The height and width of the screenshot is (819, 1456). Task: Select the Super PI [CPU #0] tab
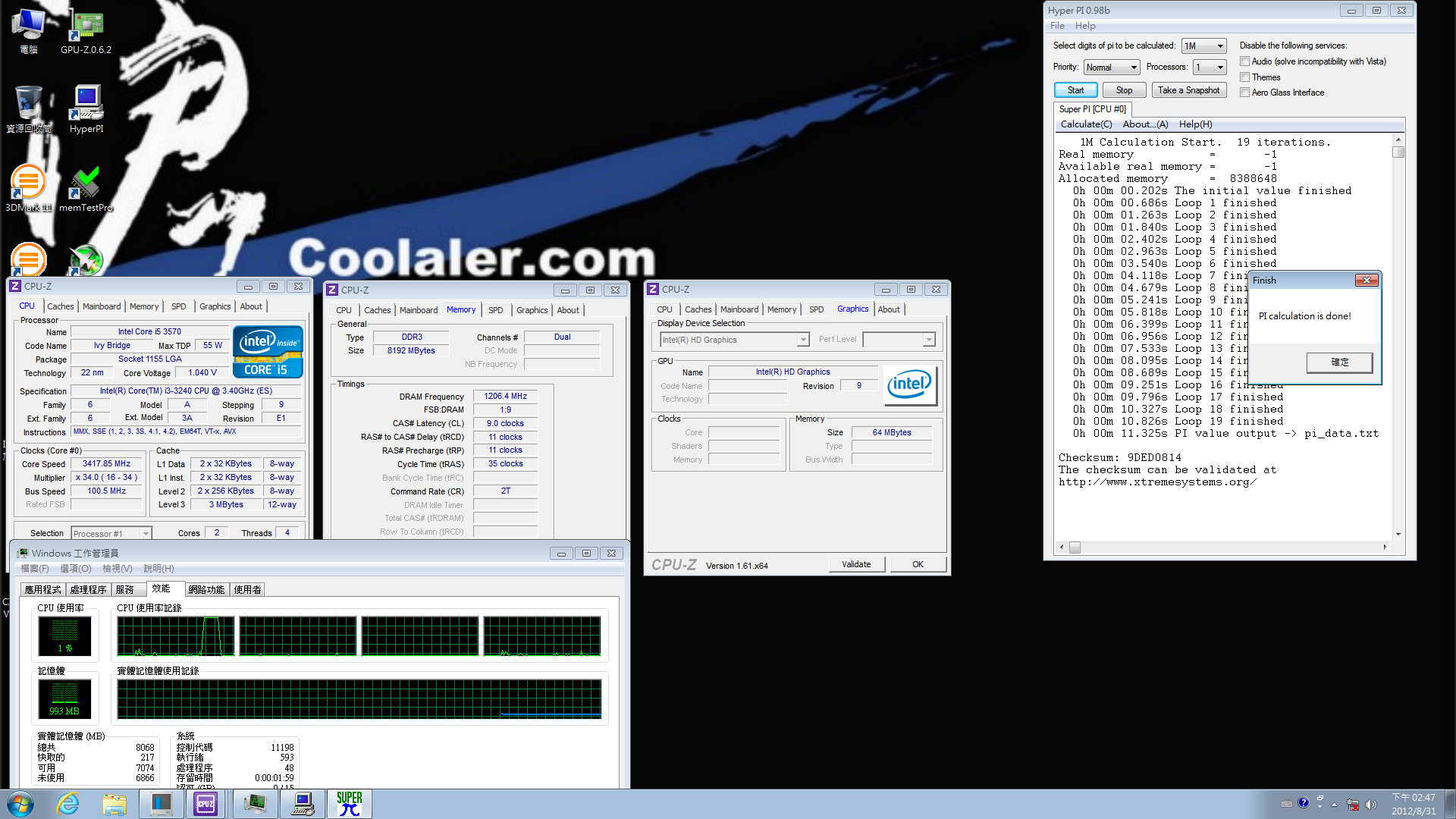[1092, 109]
